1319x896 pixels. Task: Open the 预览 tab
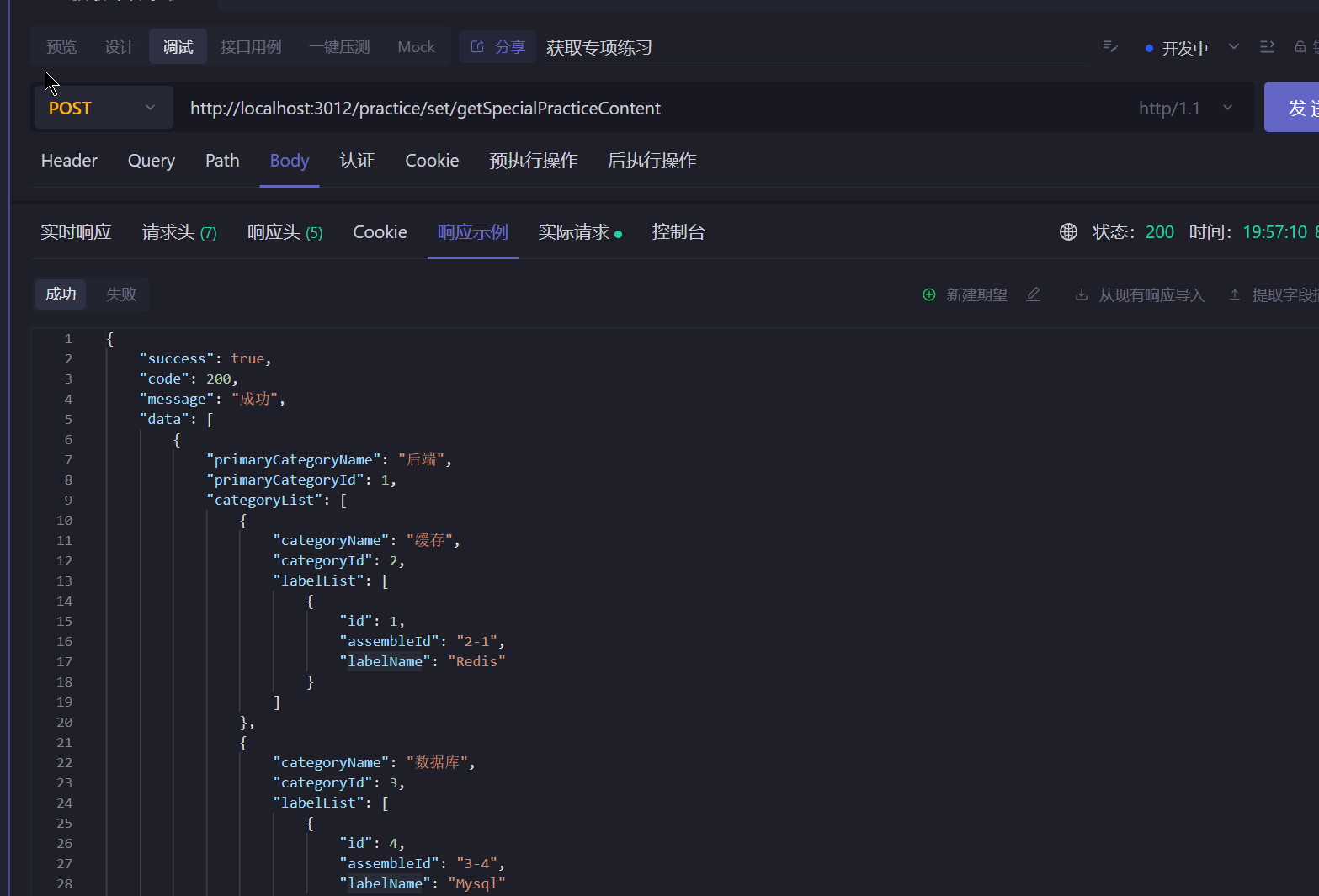(61, 47)
